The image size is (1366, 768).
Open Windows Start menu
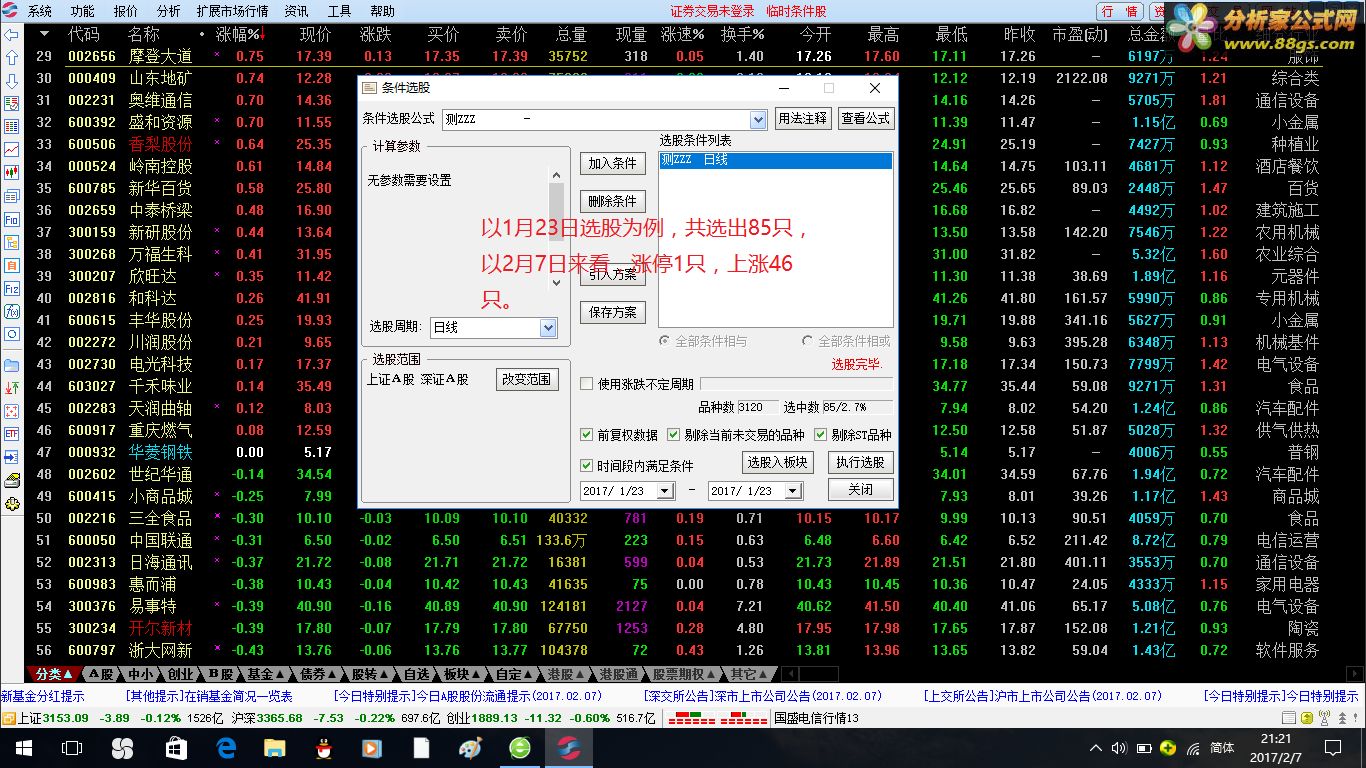(22, 748)
